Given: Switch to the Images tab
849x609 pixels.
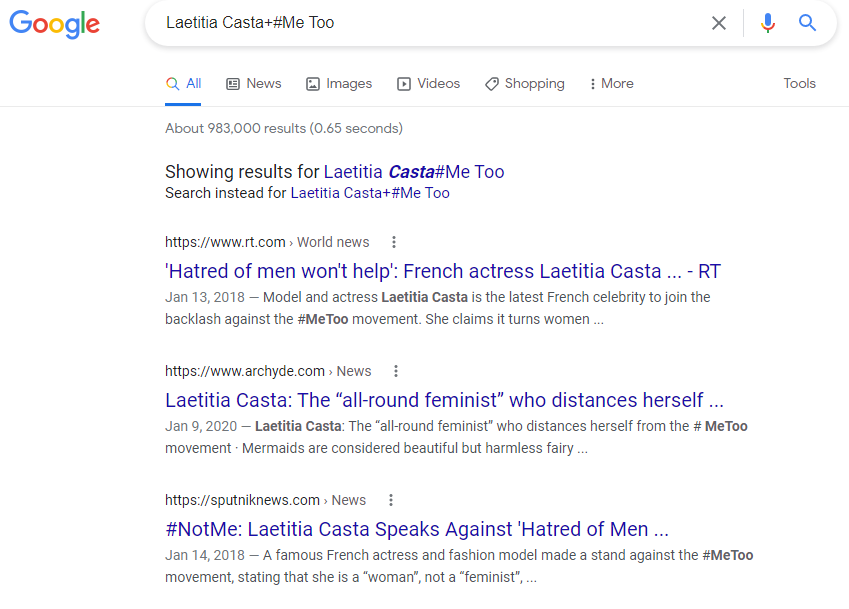Looking at the screenshot, I should pos(339,83).
